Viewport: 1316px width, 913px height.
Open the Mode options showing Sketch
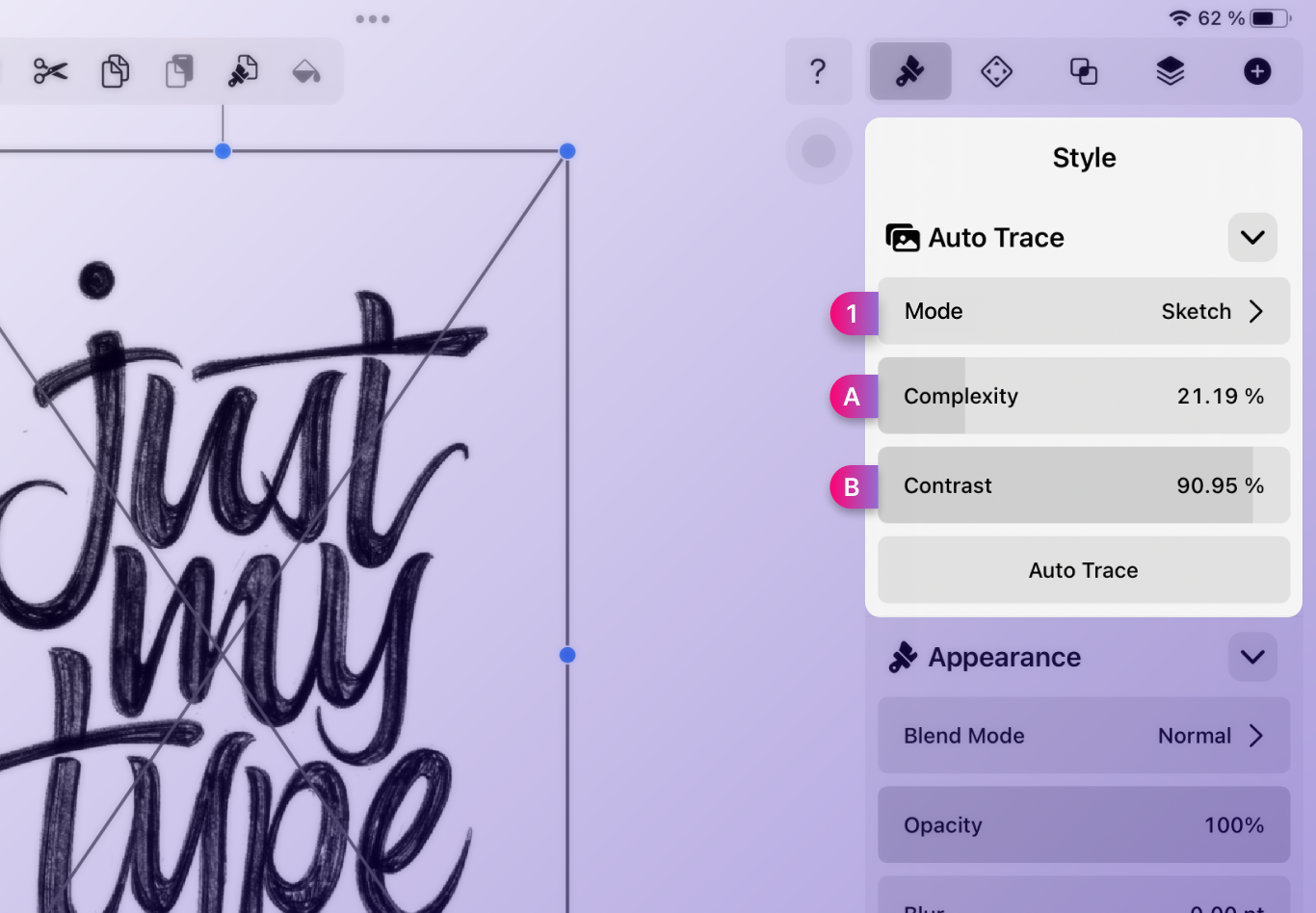point(1084,311)
